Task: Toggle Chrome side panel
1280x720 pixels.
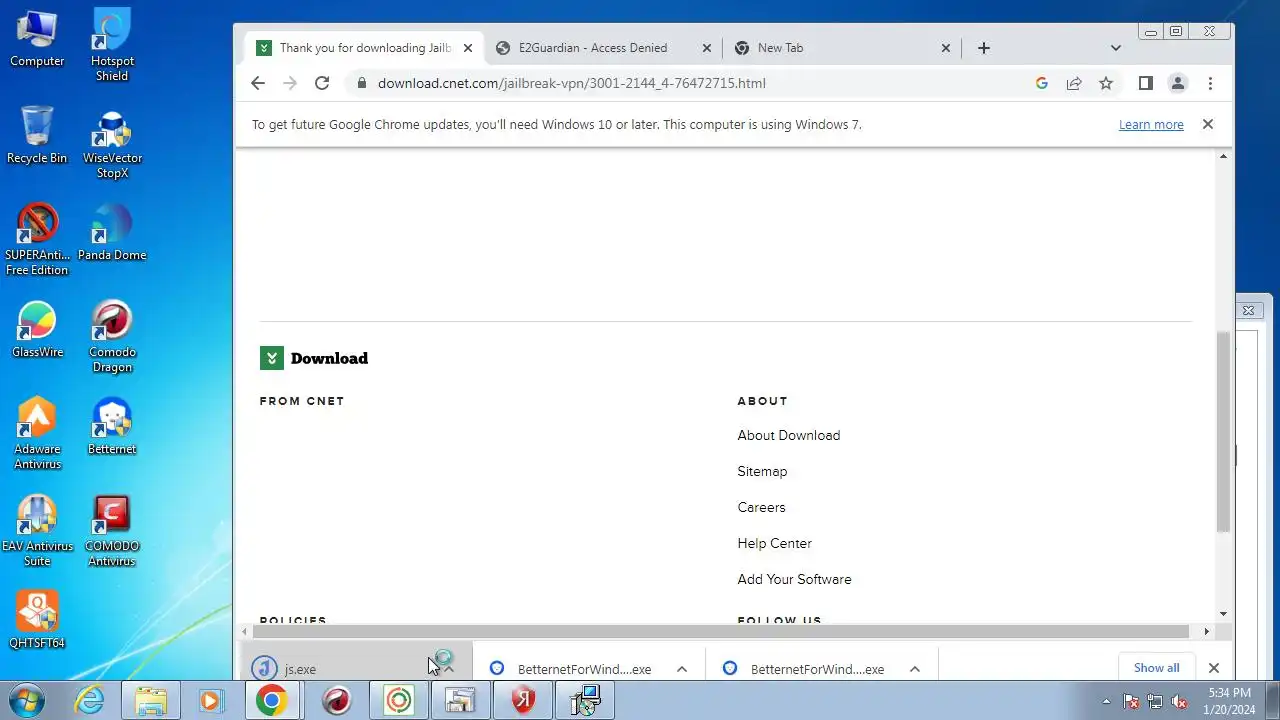Action: [1146, 83]
